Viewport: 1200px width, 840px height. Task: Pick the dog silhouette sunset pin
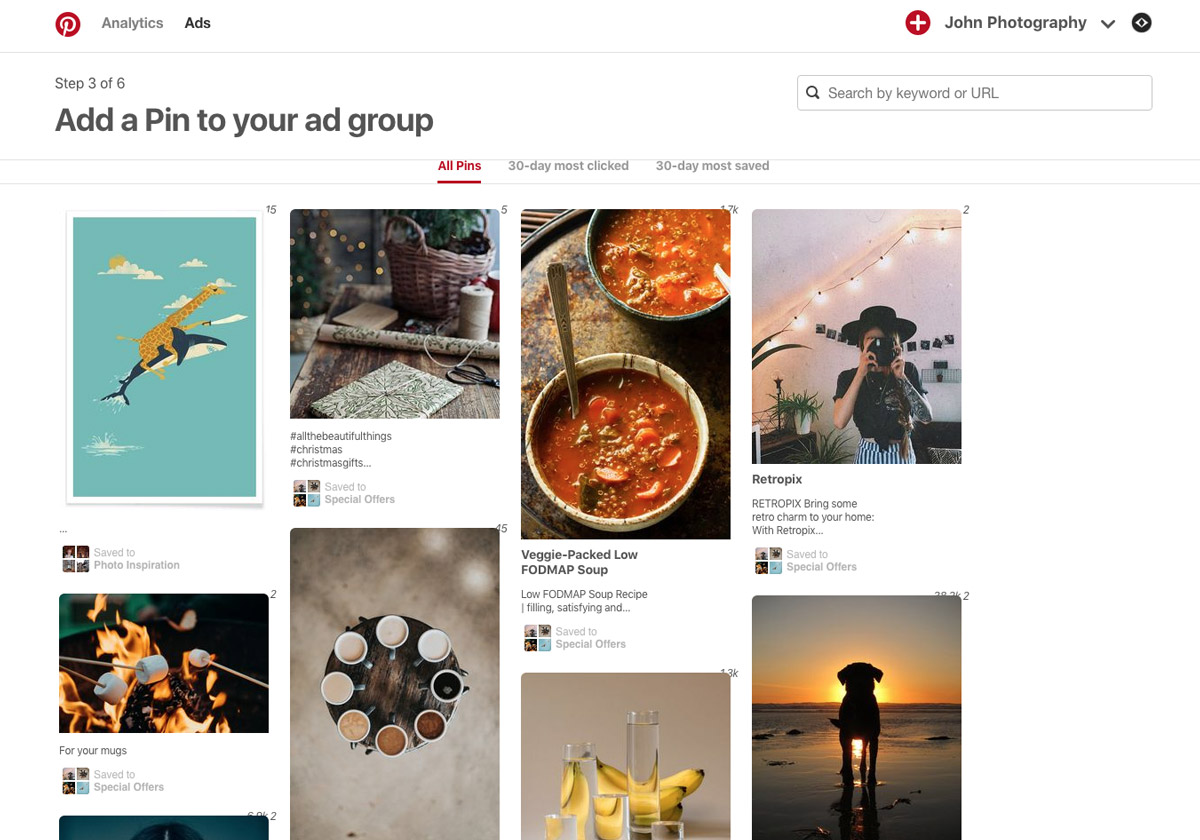[x=856, y=715]
